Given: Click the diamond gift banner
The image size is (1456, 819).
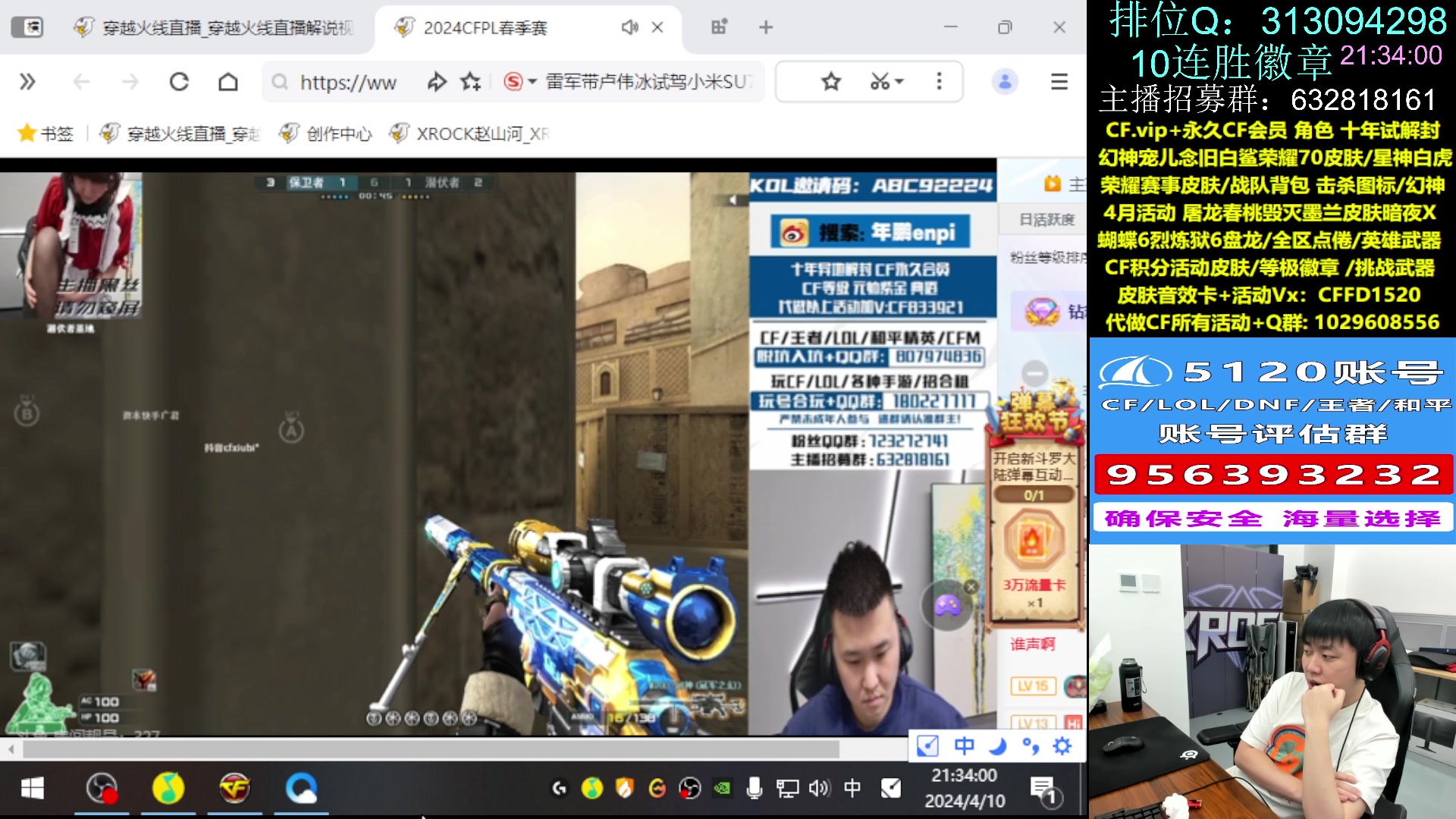Looking at the screenshot, I should coord(1050,312).
